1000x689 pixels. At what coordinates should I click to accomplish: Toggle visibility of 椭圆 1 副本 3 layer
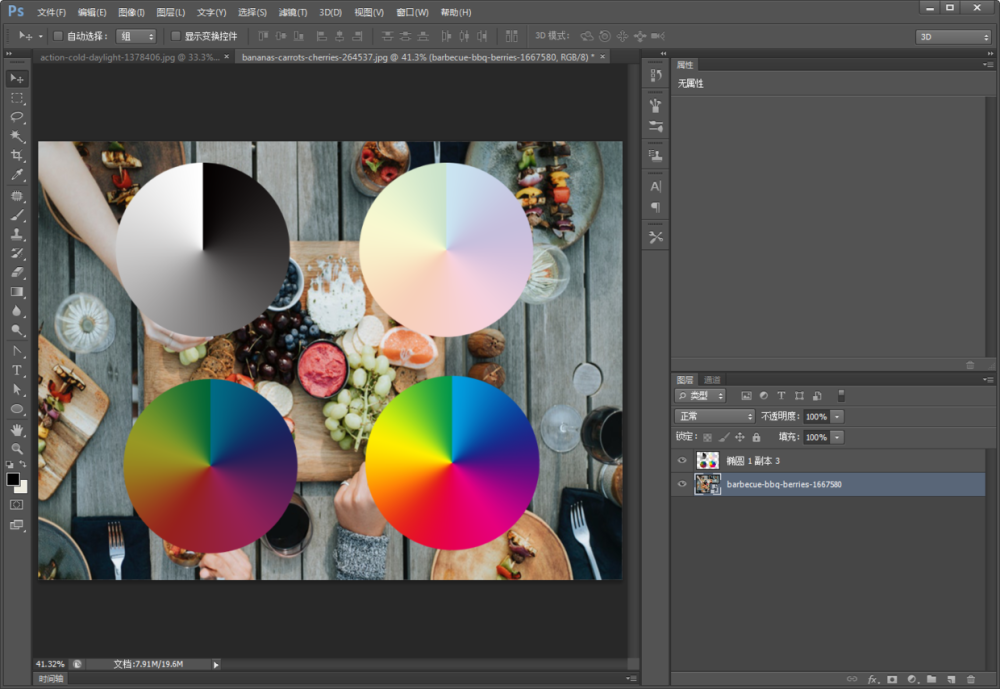pos(682,460)
